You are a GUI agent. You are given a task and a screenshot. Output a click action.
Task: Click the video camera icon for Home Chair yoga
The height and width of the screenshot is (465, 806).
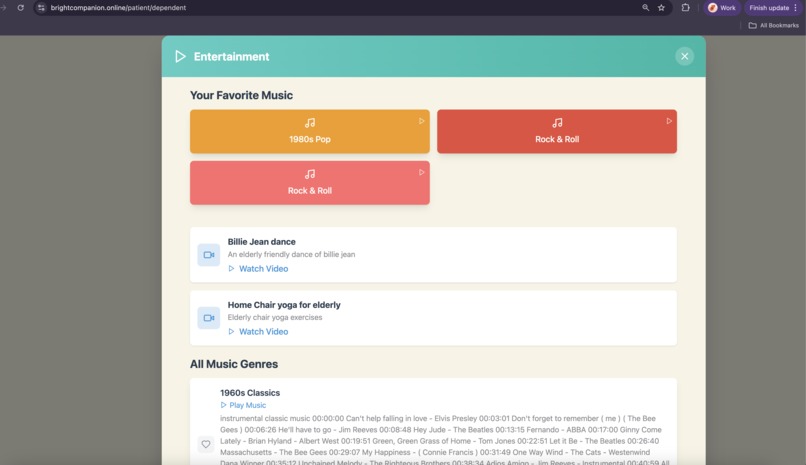(x=209, y=318)
